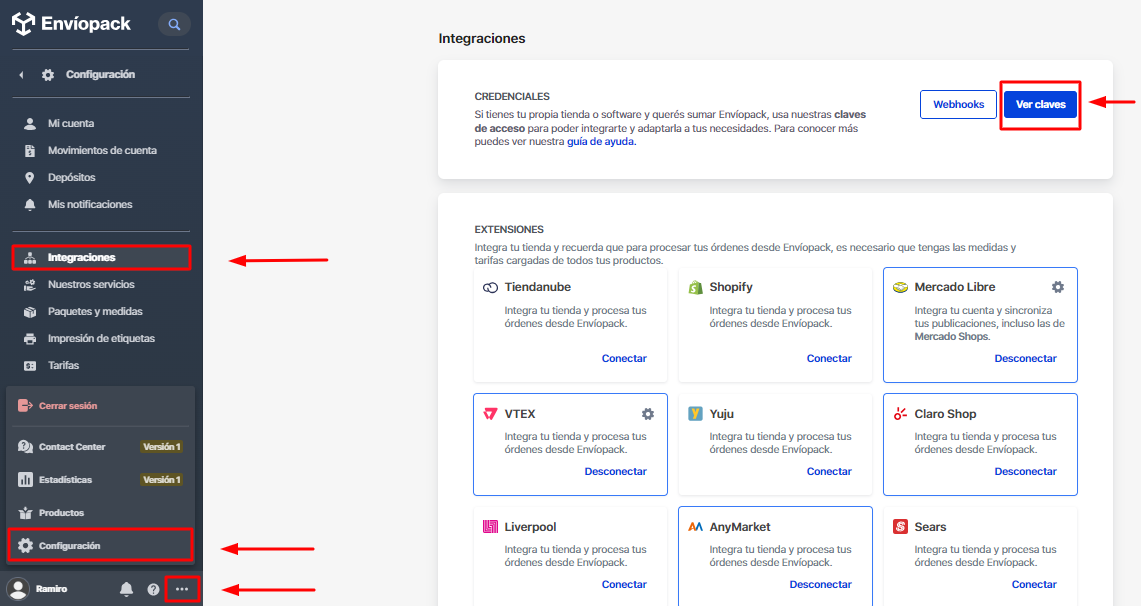Click Conectar on the Yuju card
1141x606 pixels.
pos(829,471)
